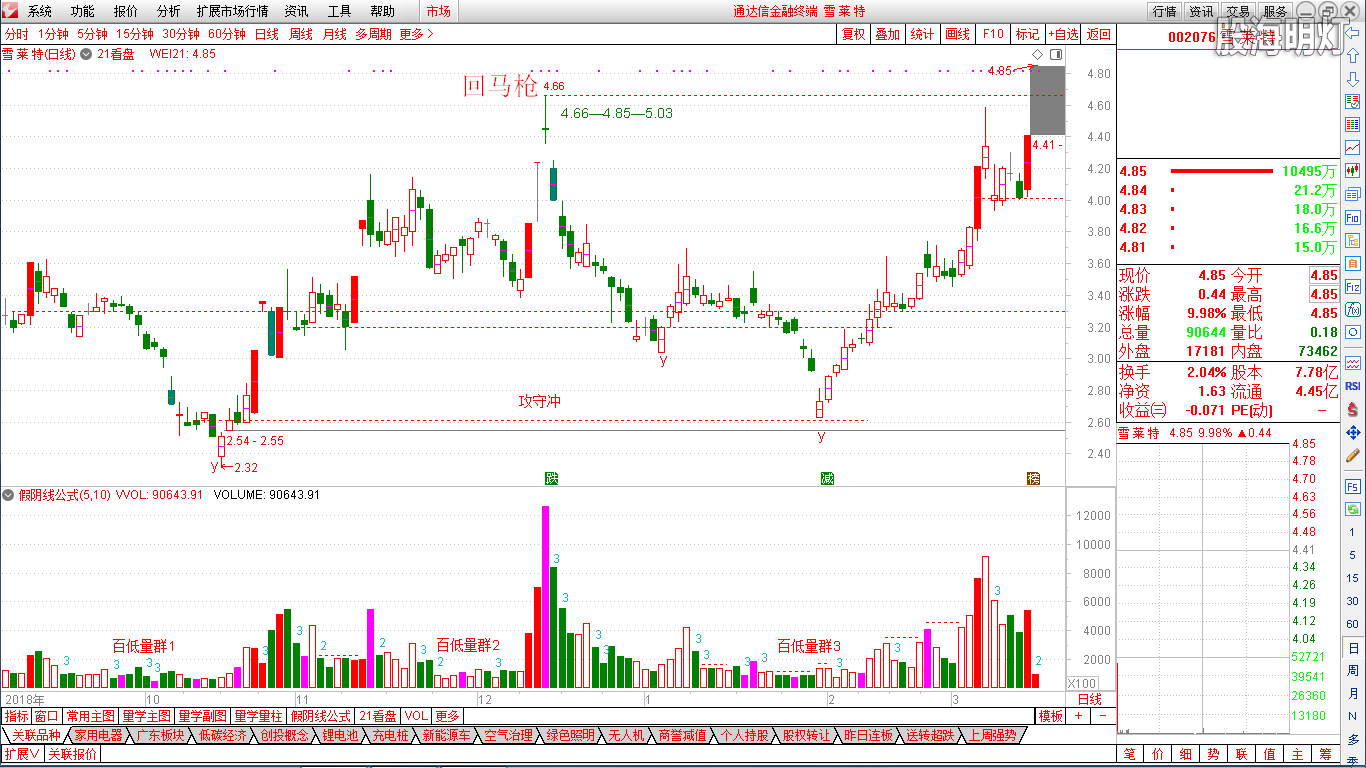The width and height of the screenshot is (1366, 768).
Task: Switch to the 15-minute period in the sidebar
Action: 1353,578
